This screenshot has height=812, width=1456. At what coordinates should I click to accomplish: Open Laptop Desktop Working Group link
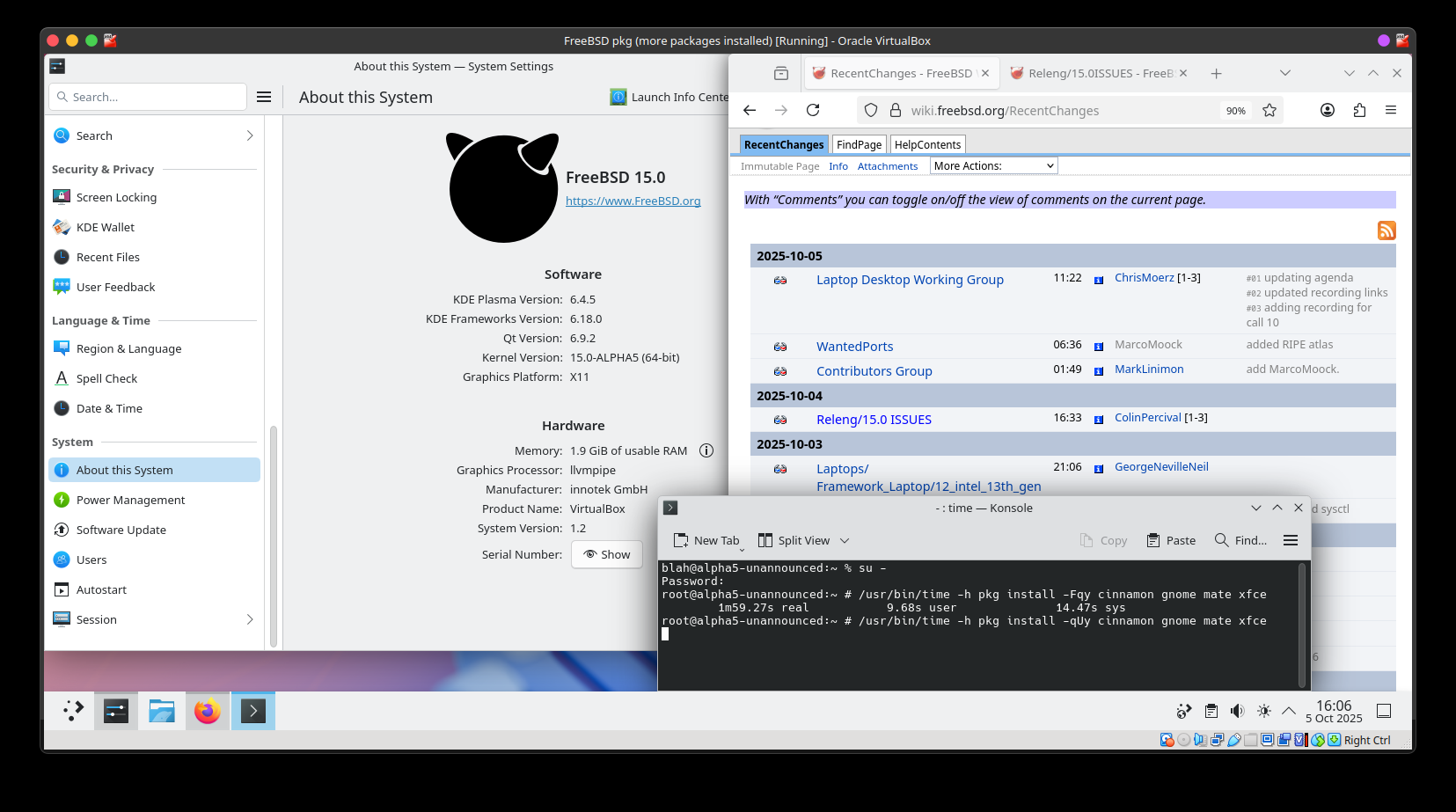910,280
